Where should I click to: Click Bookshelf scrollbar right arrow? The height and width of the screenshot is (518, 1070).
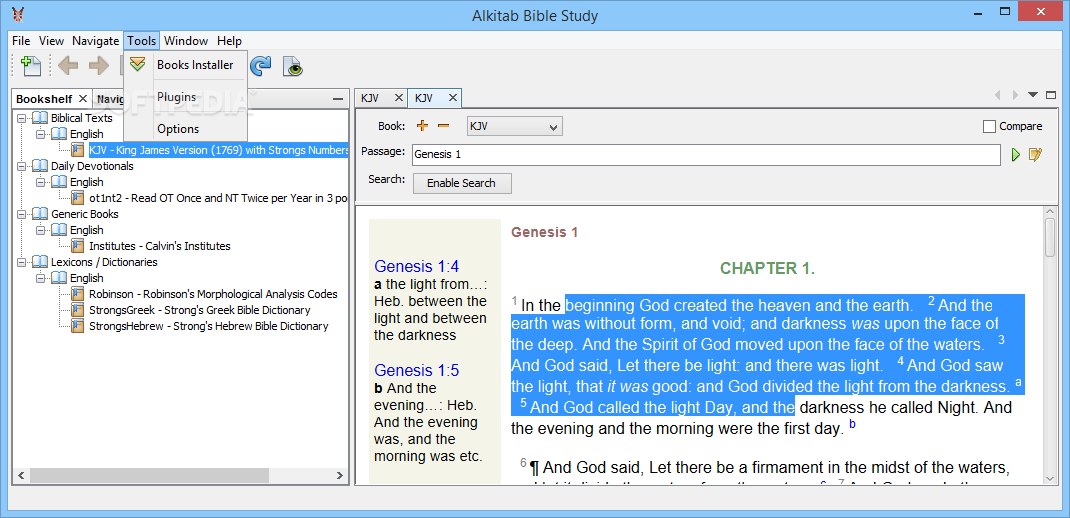pos(342,475)
